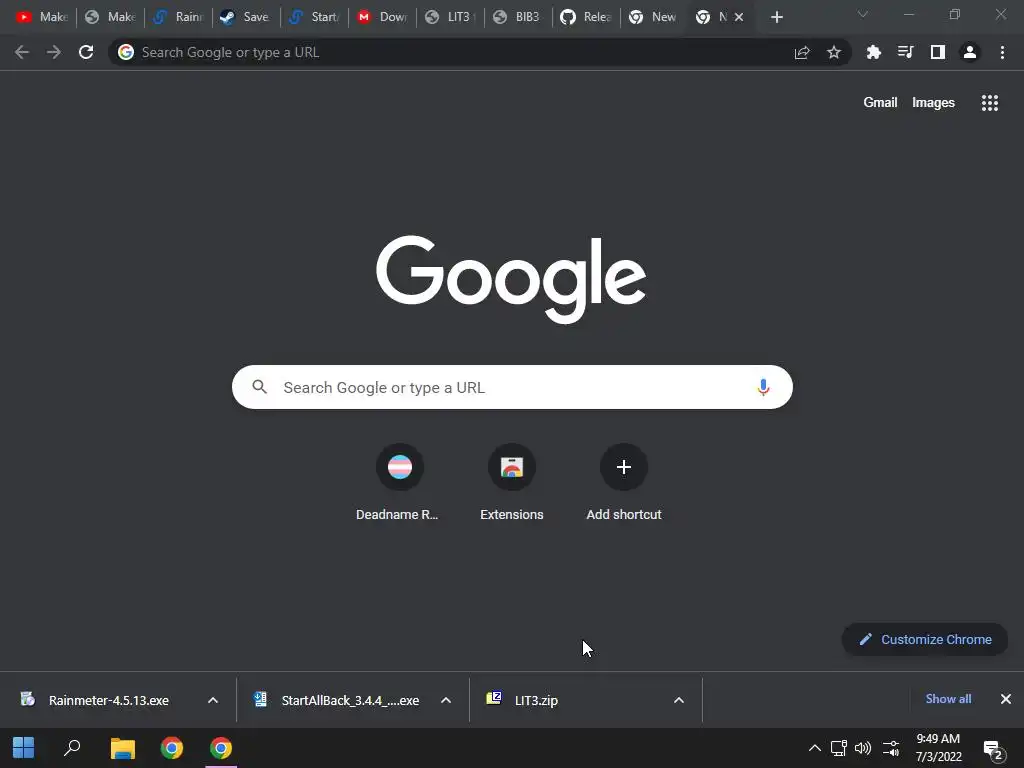Open the tab search dropdown chevron
The width and height of the screenshot is (1024, 768).
863,14
